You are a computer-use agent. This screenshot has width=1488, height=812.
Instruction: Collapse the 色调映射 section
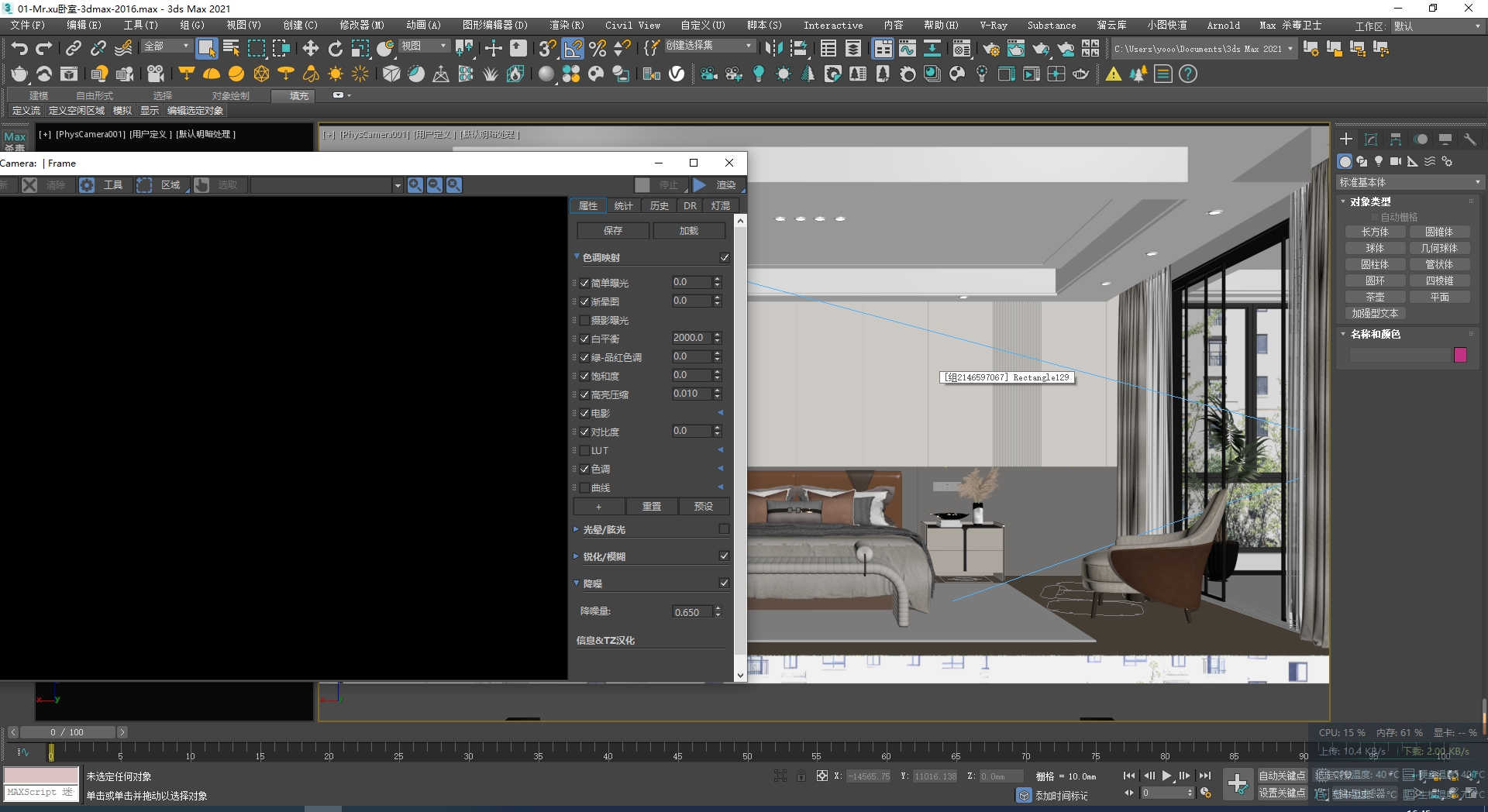click(577, 256)
